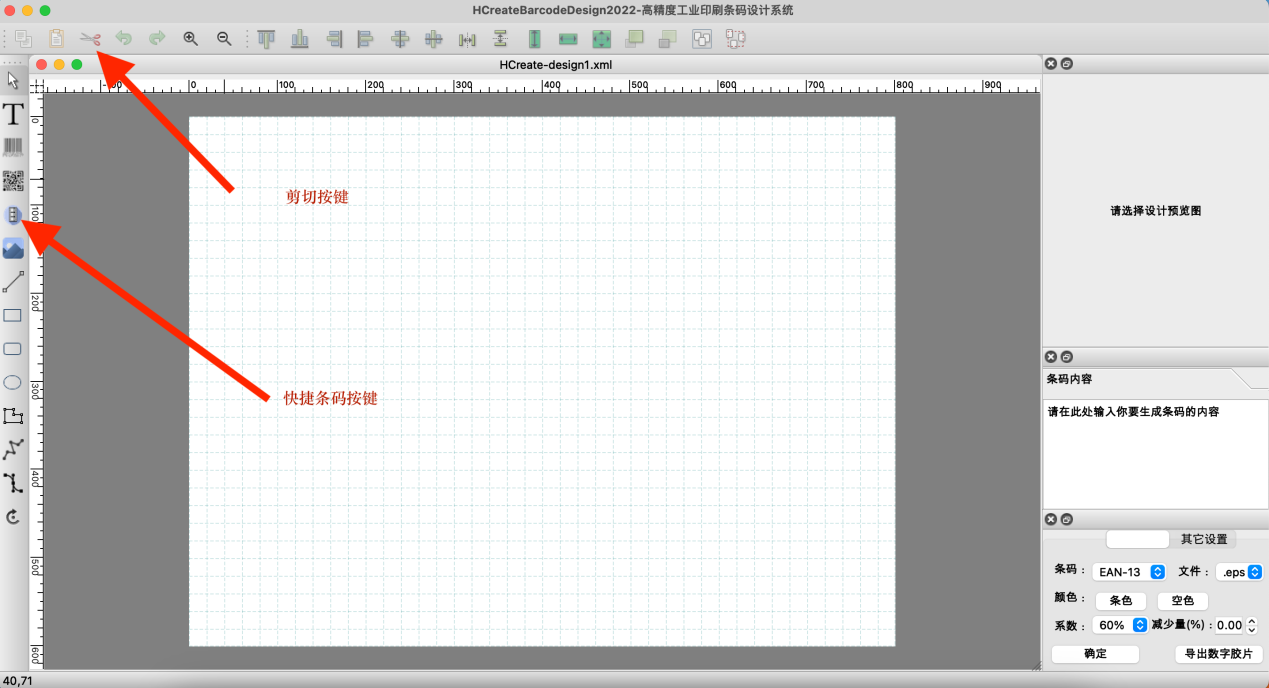Select the Image insert tool
Image resolution: width=1269 pixels, height=688 pixels.
13,248
